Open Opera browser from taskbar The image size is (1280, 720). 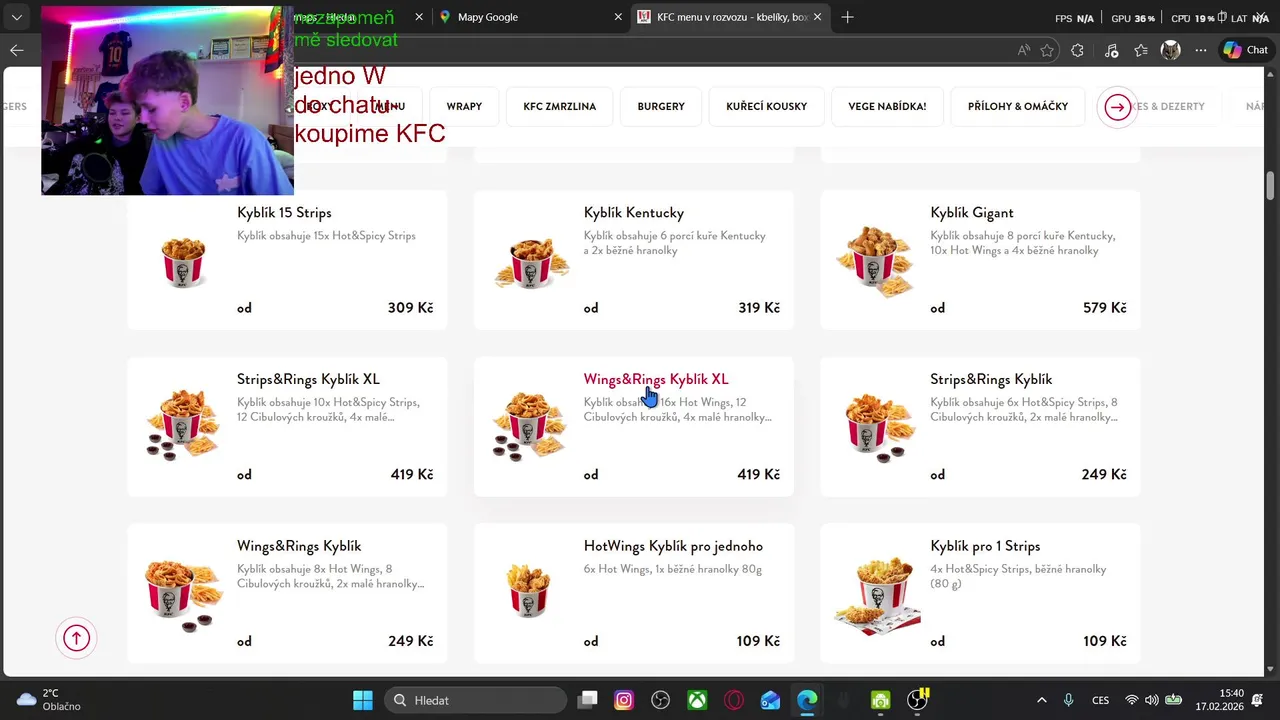734,700
